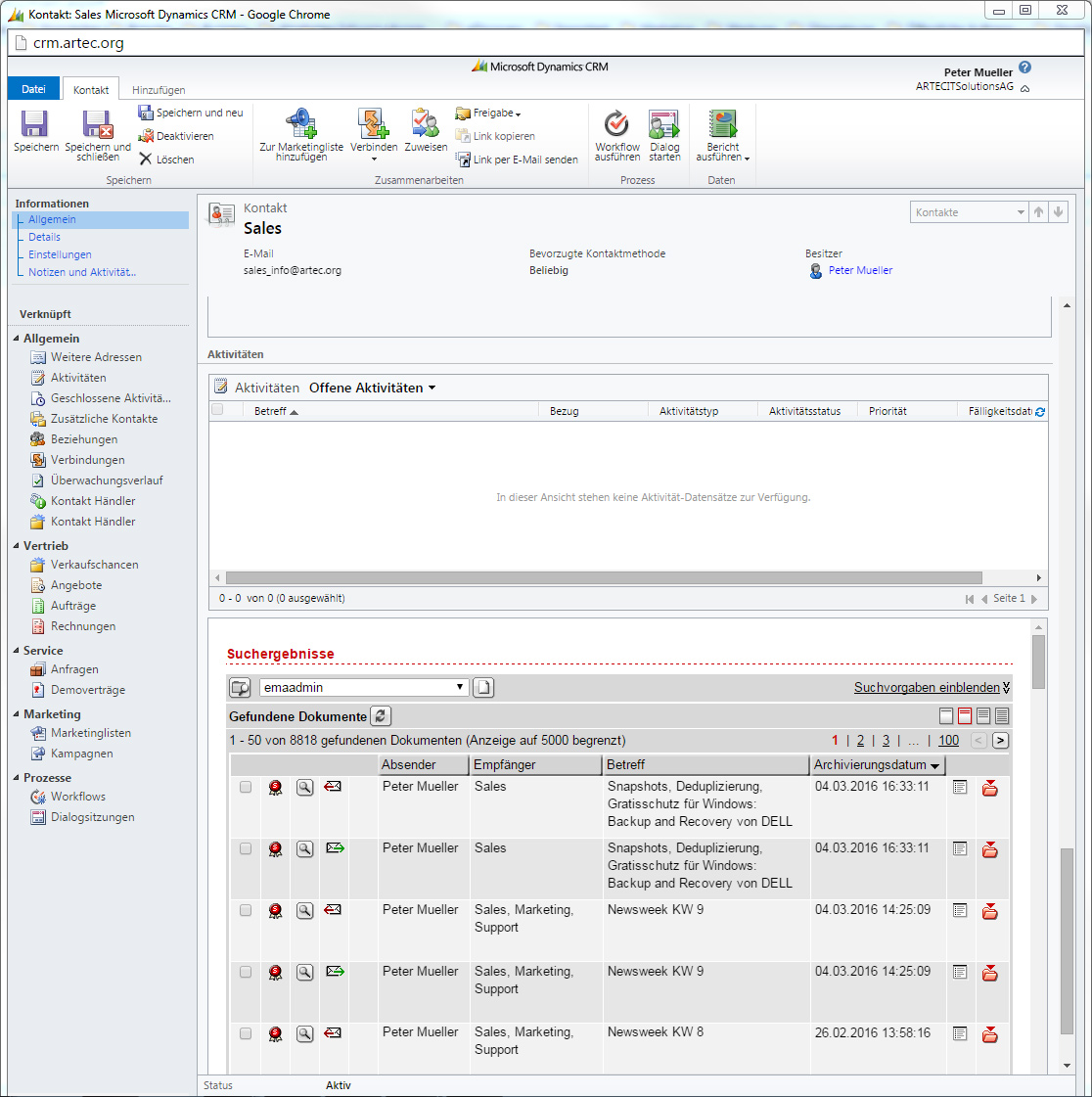Image resolution: width=1092 pixels, height=1097 pixels.
Task: Click the Aktivitäten horizontal scrollbar
Action: click(x=604, y=578)
